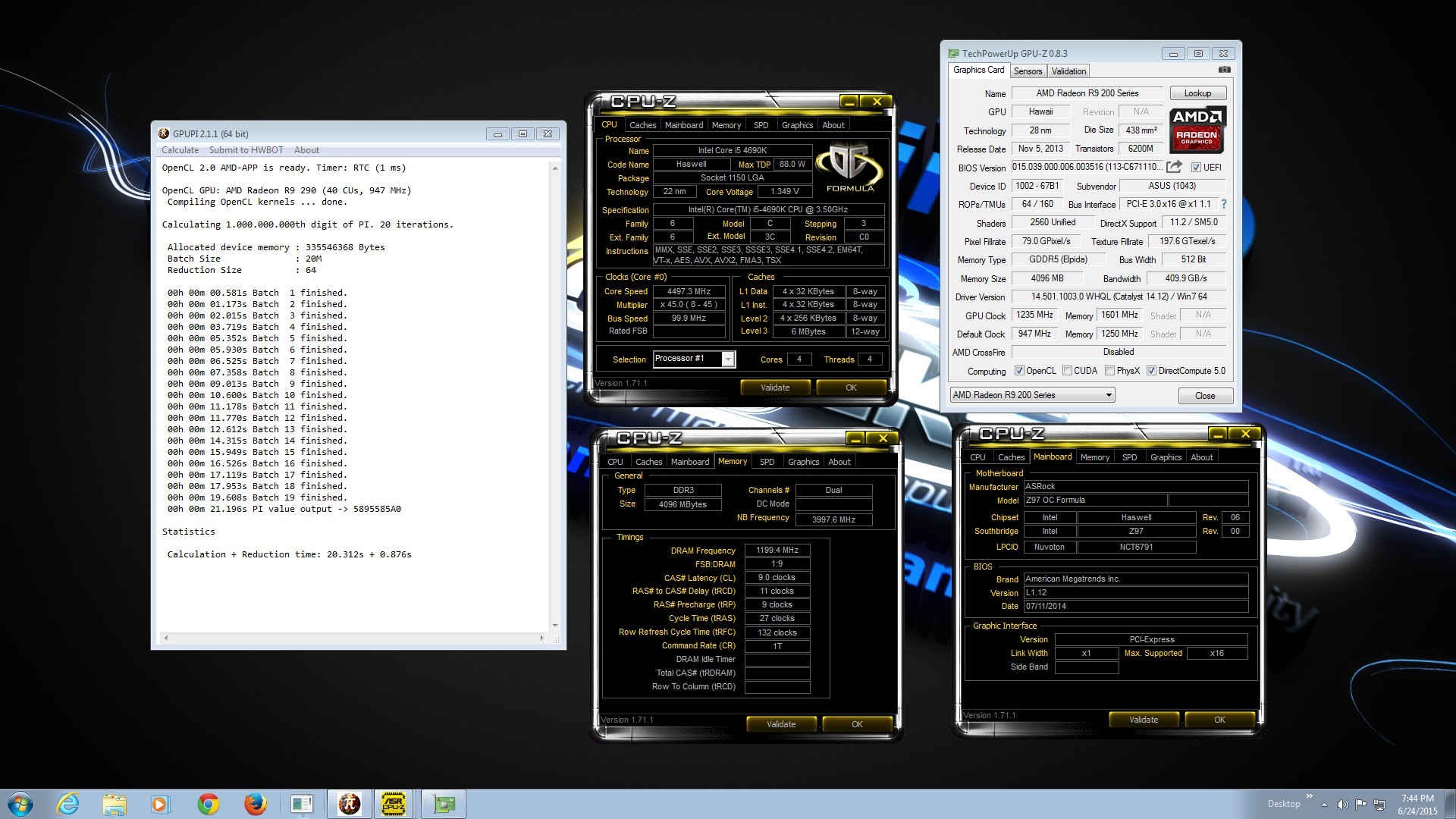Click the GPUPI vertical scrollbar down arrow
The image size is (1456, 819).
pos(555,626)
